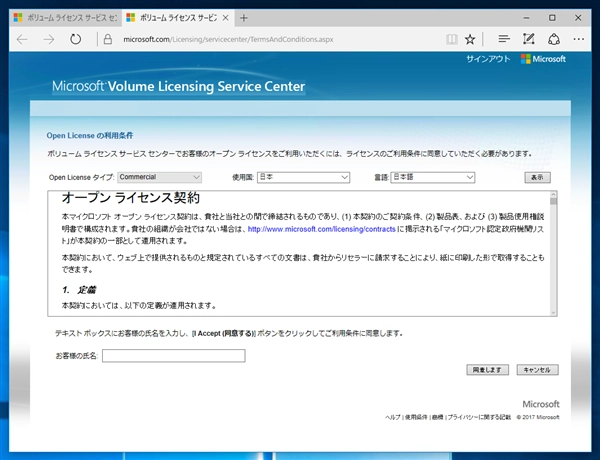Select the second active browser tab

(x=178, y=18)
